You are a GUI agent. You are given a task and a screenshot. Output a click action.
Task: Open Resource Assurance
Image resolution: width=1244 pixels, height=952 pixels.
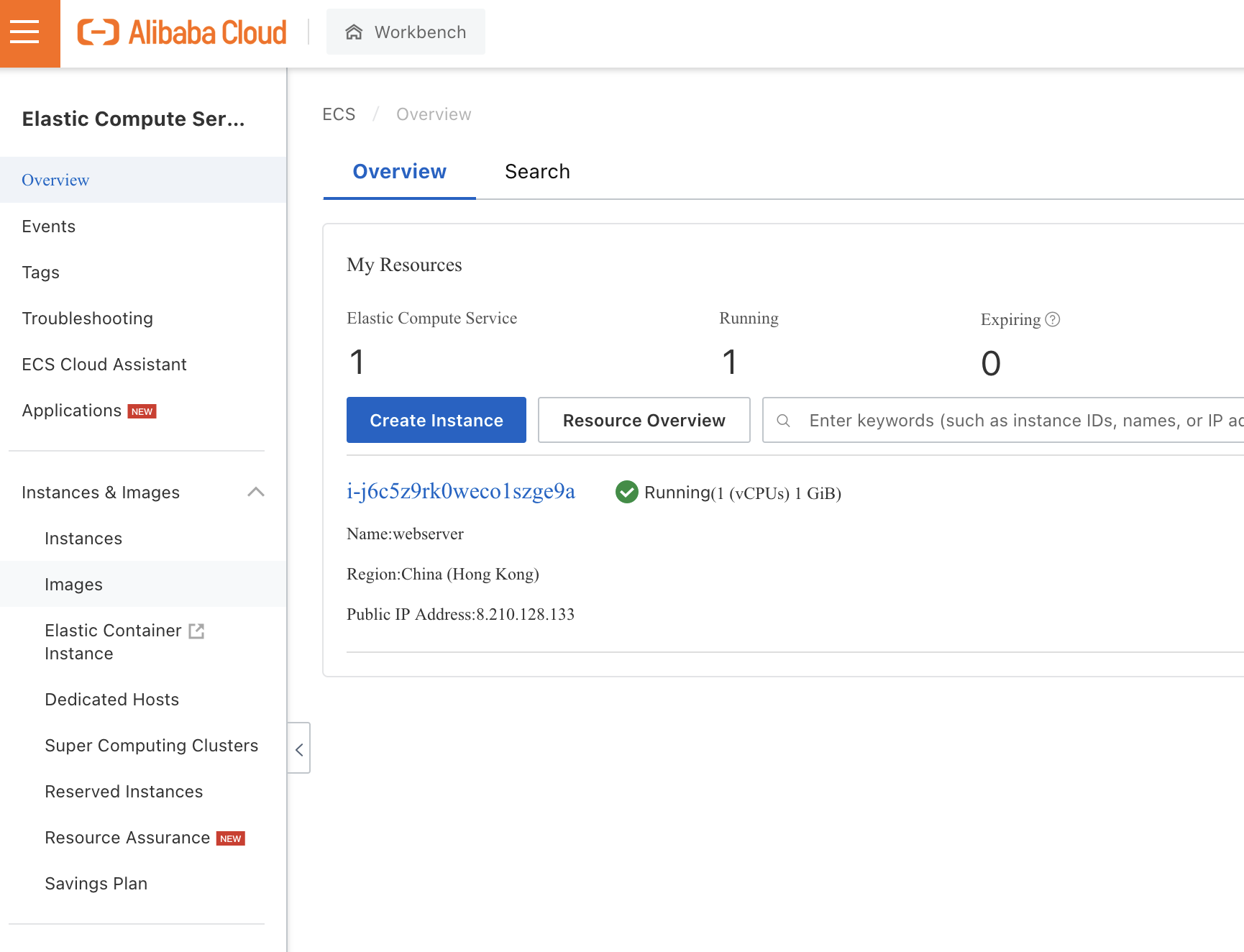(x=127, y=838)
